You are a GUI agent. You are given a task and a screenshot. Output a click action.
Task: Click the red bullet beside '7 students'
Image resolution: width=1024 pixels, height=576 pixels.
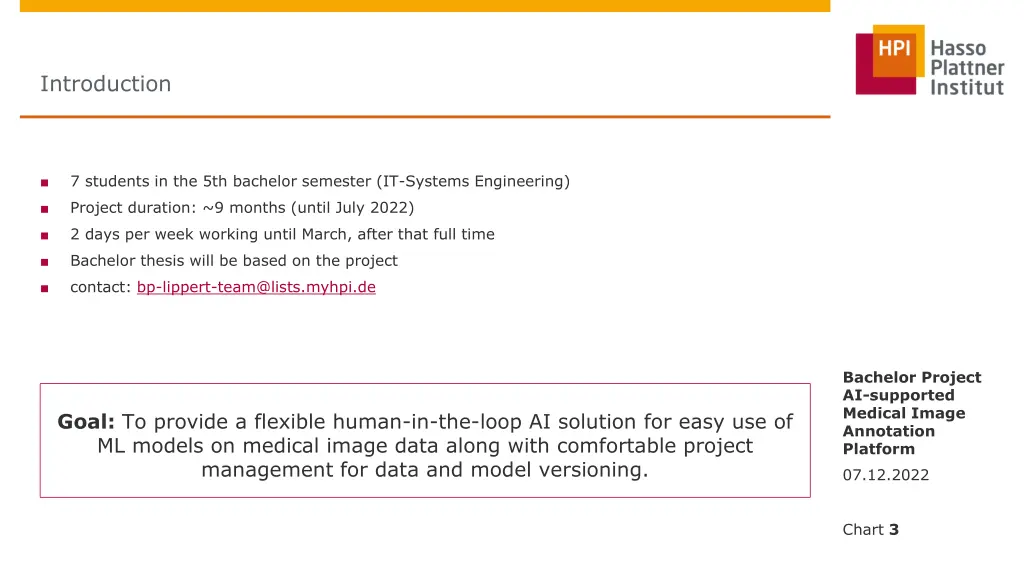(44, 183)
